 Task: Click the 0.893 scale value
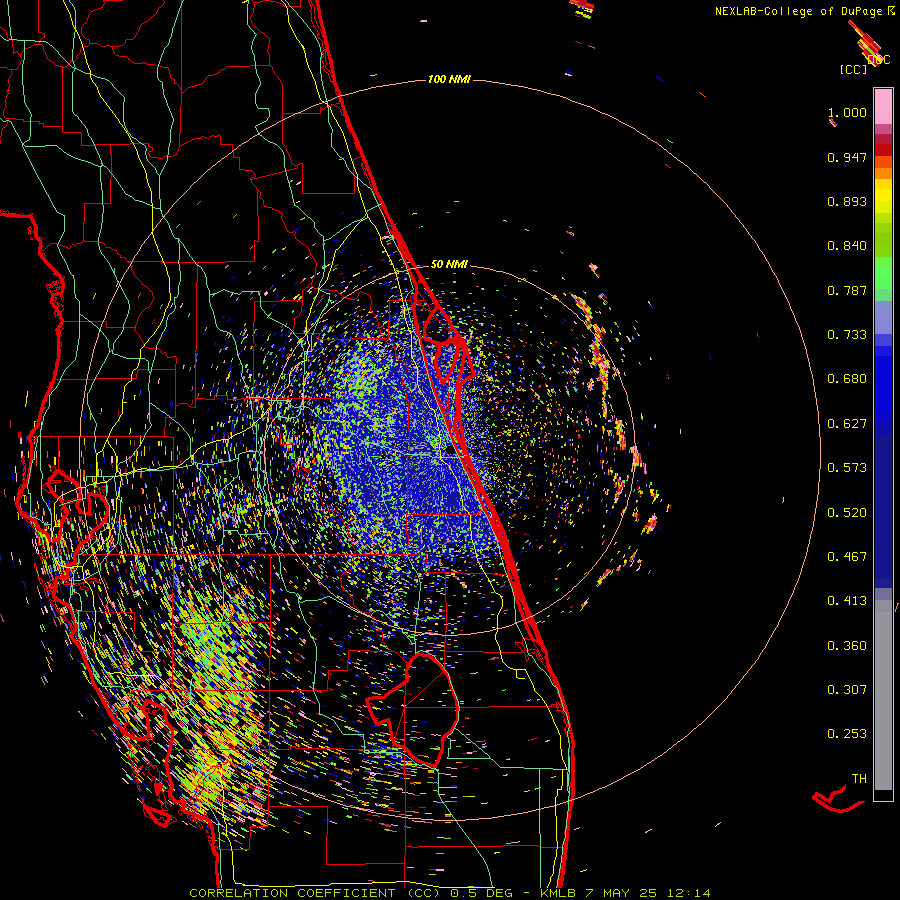(x=847, y=201)
